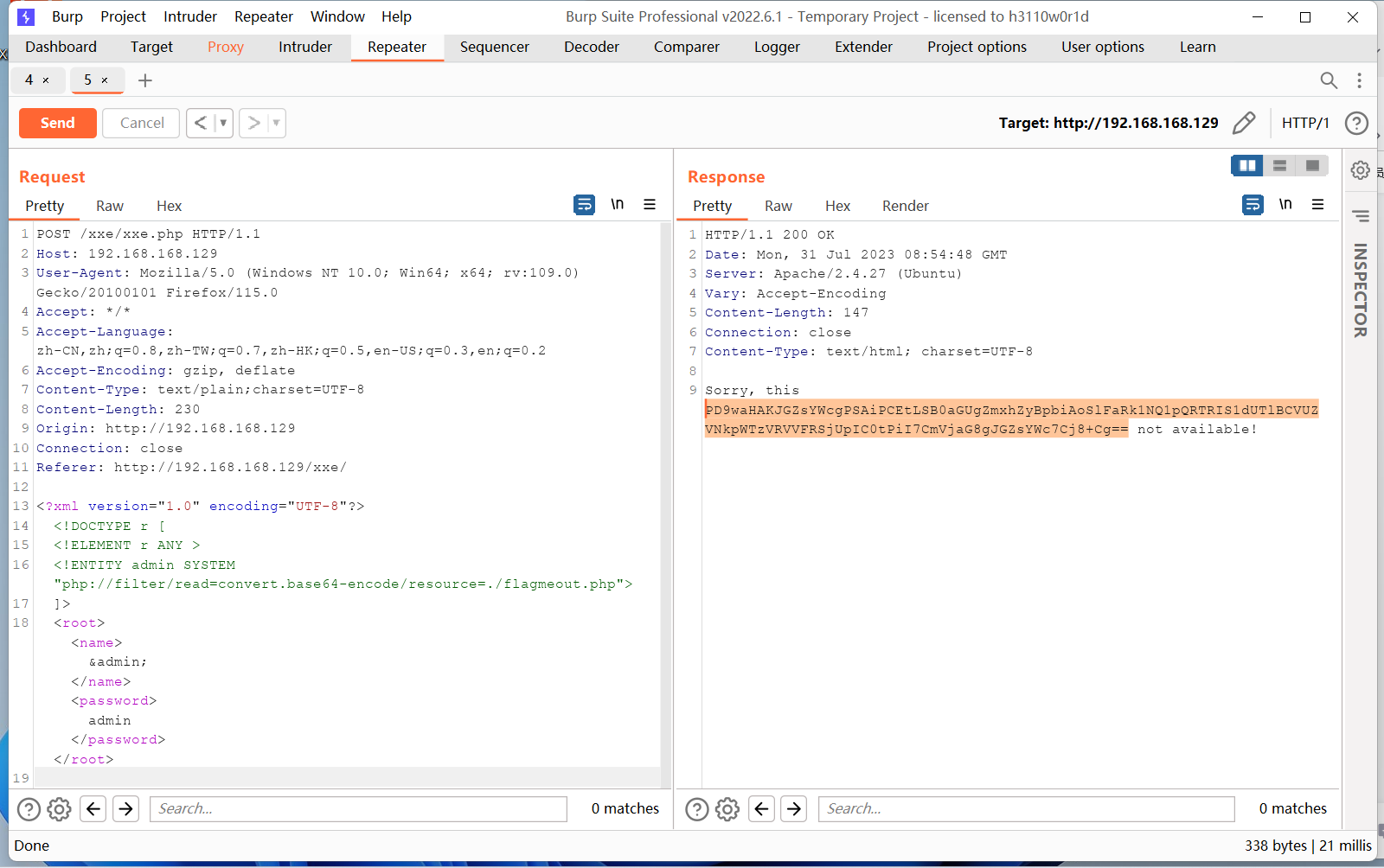Click the Cancel button
Screen dimensions: 1384x868
tap(142, 123)
